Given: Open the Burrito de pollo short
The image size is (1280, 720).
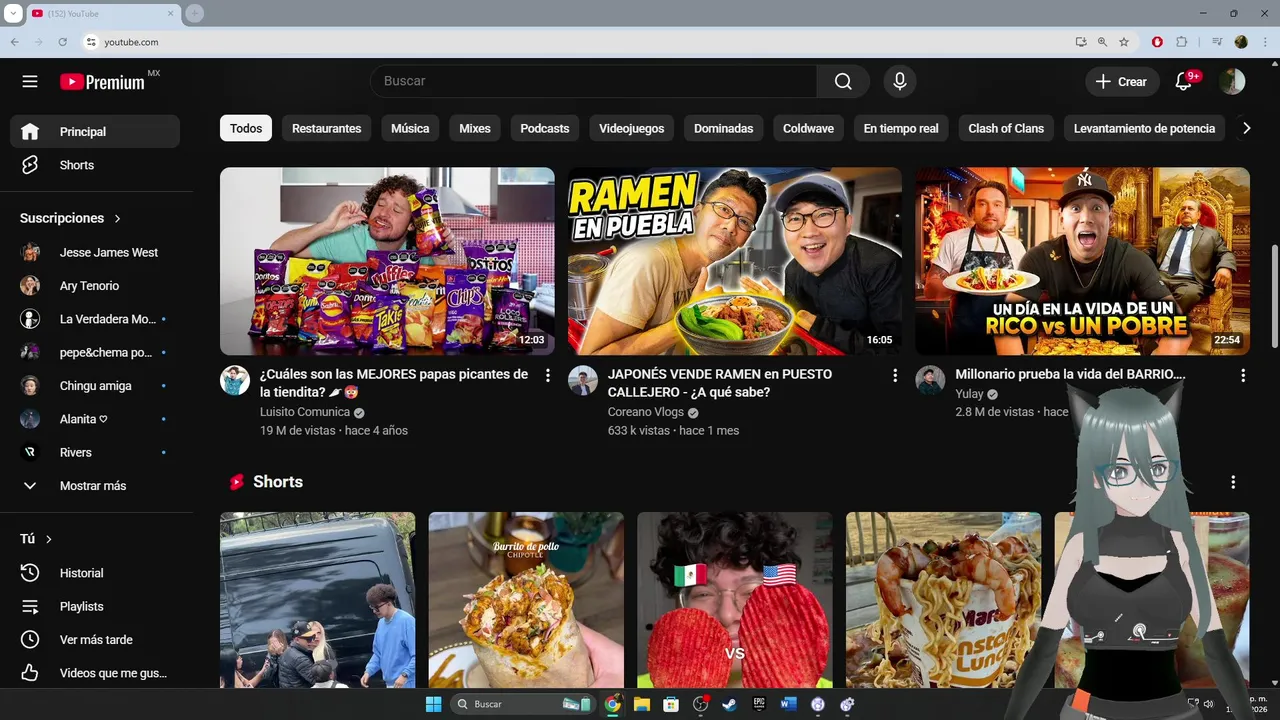Looking at the screenshot, I should pyautogui.click(x=526, y=600).
